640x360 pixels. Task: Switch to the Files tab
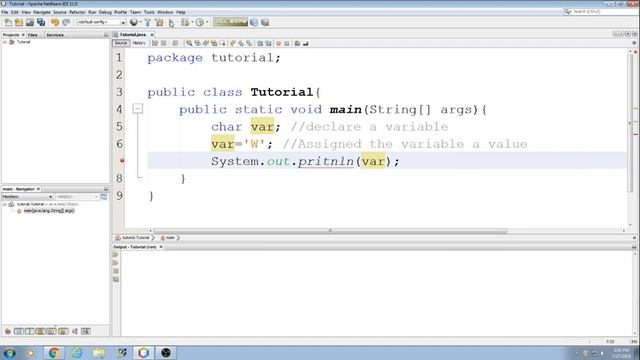(x=33, y=35)
